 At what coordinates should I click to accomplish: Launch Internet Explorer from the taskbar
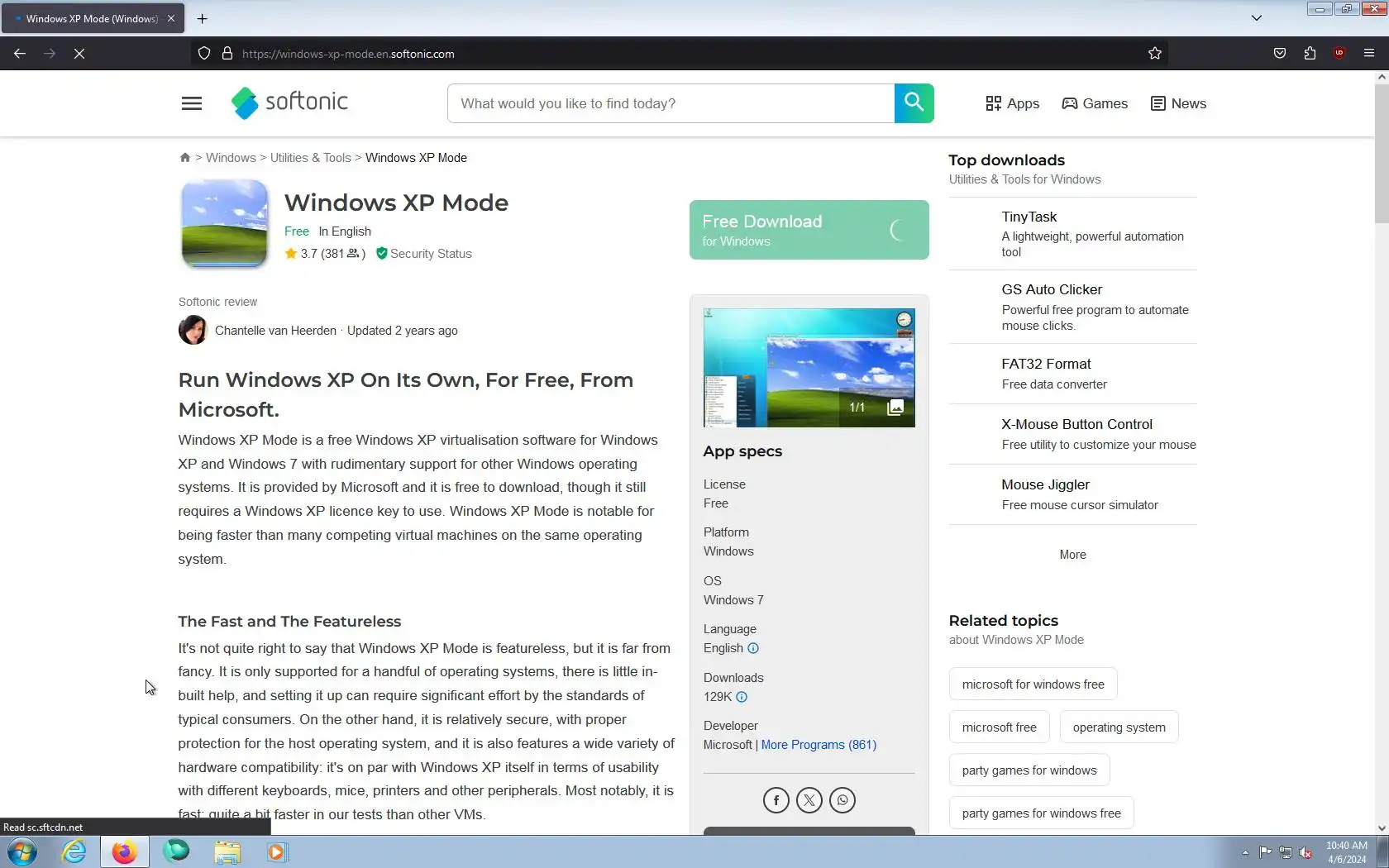[x=74, y=851]
